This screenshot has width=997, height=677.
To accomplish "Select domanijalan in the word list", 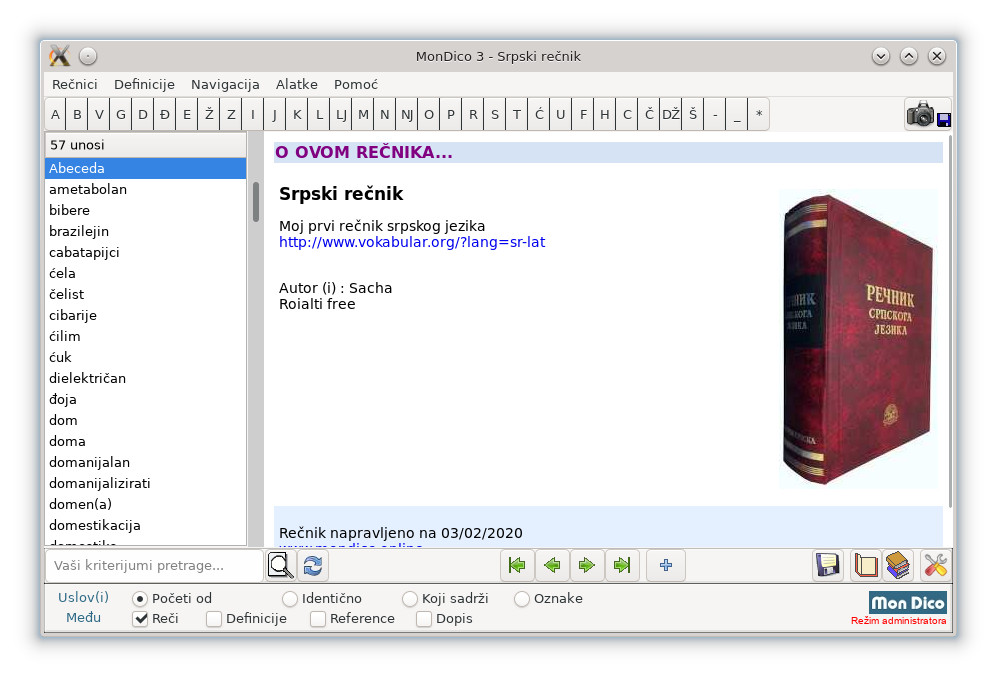I will click(x=146, y=462).
